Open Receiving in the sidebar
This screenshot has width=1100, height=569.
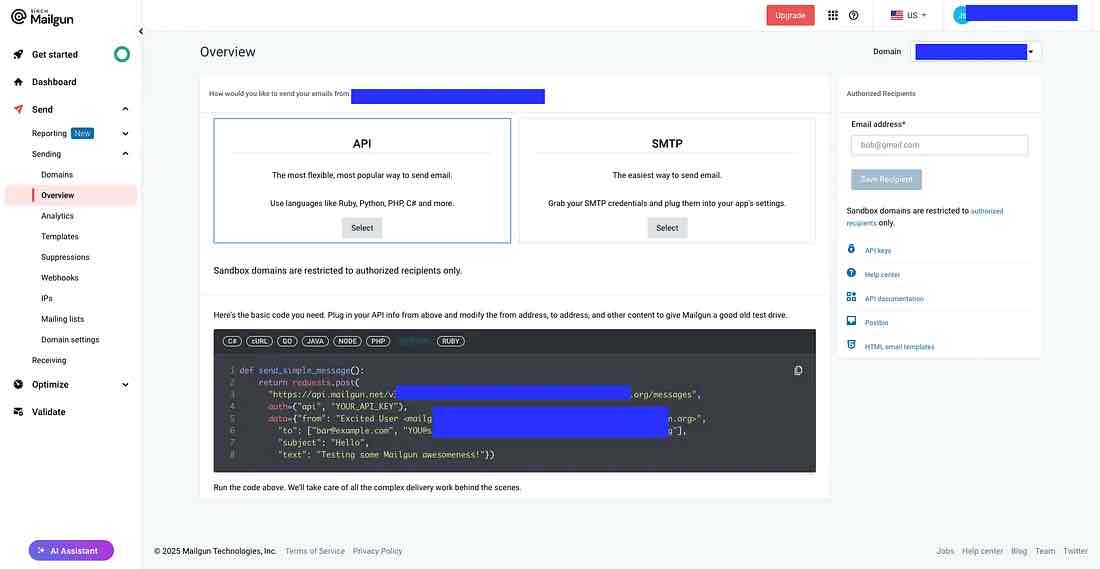(49, 361)
